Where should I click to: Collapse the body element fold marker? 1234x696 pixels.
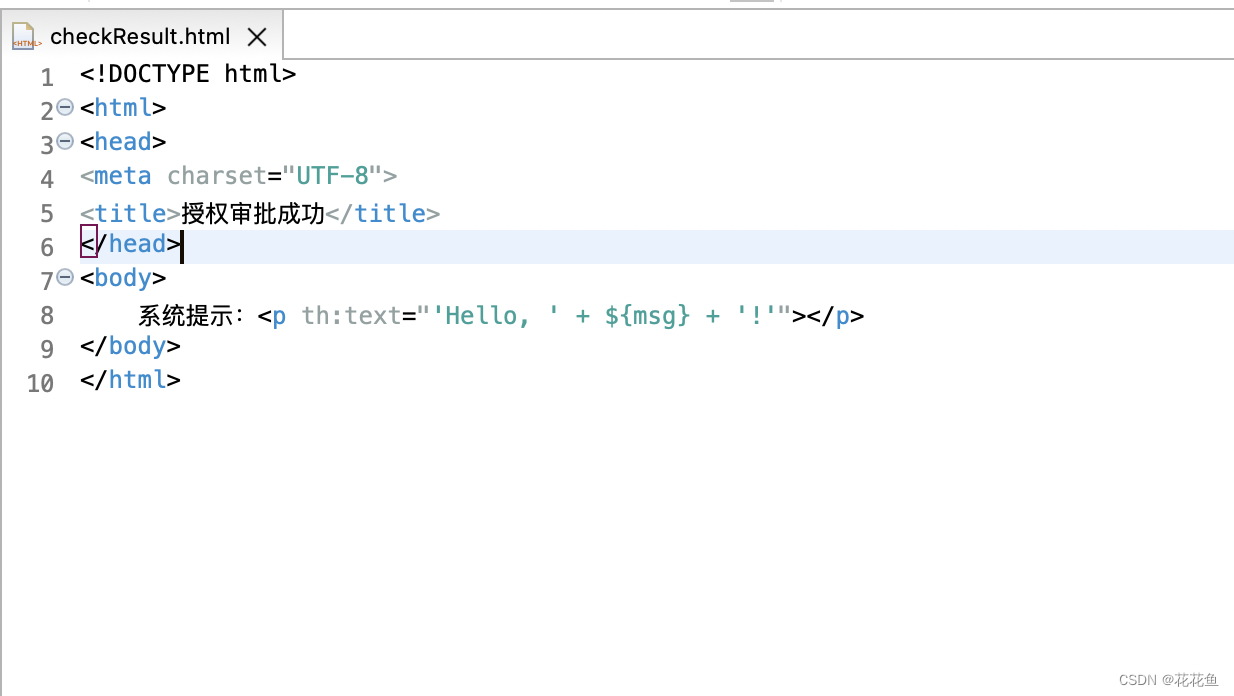[65, 277]
